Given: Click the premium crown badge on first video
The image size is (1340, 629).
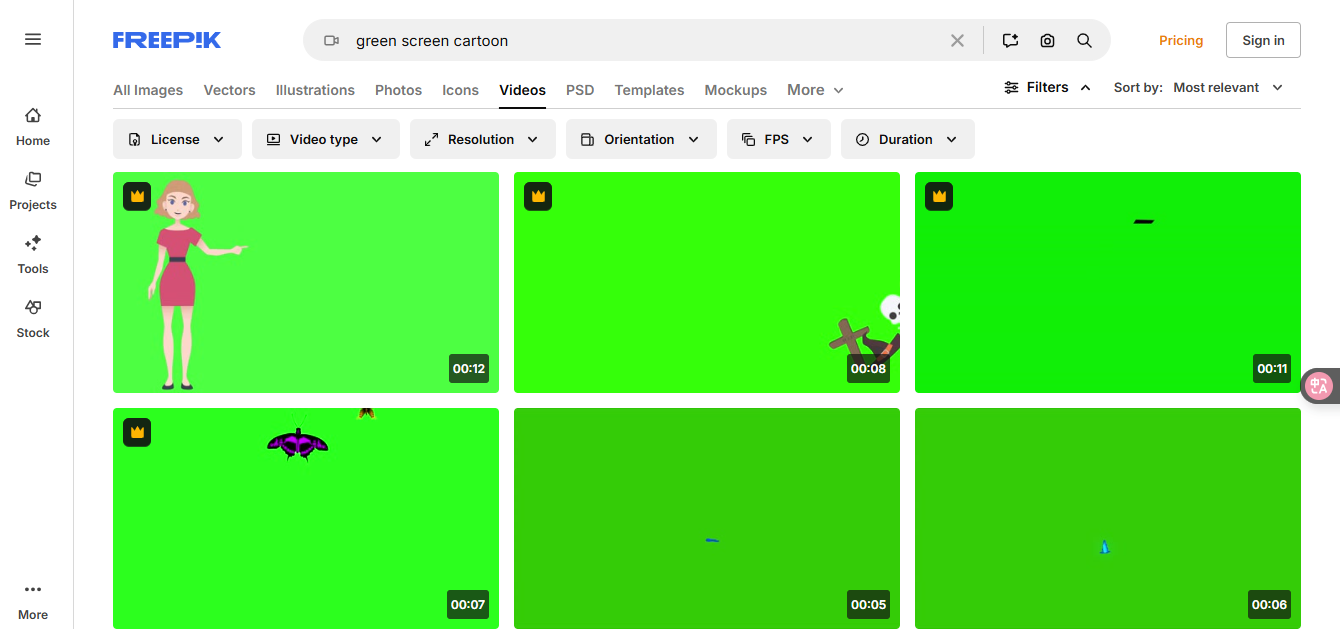Looking at the screenshot, I should (137, 196).
